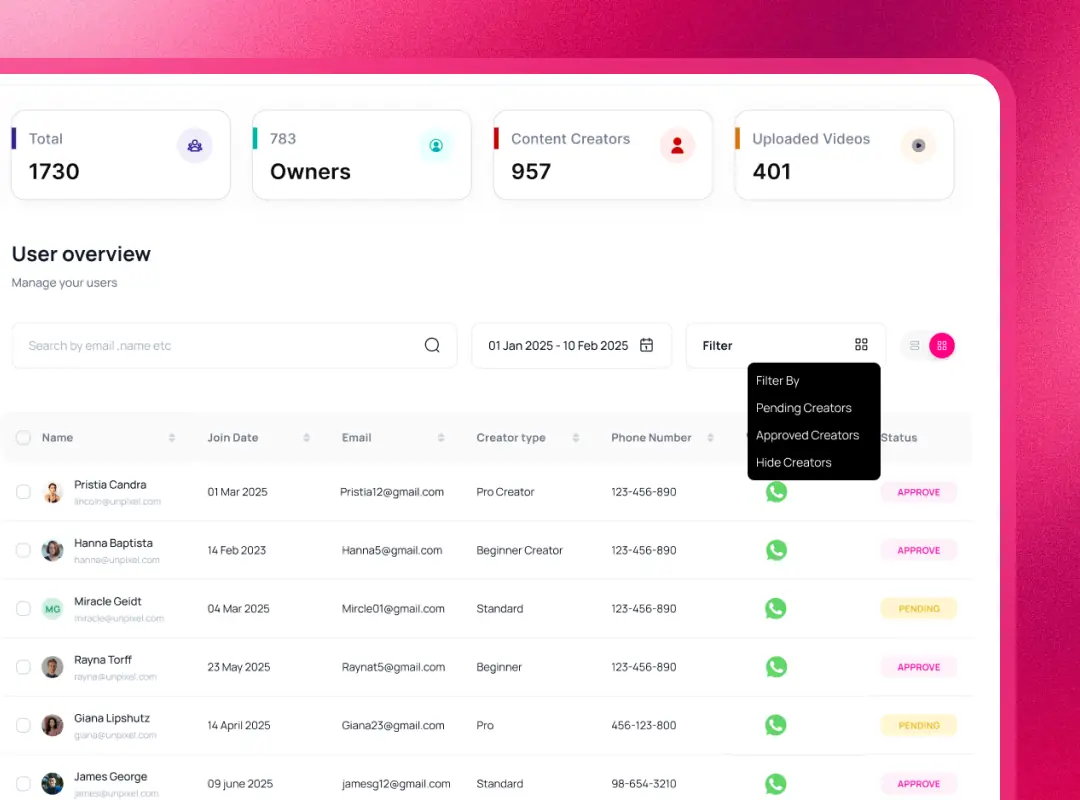Screen dimensions: 1080x800
Task: Open the date range 01 Jan 2025 selector
Action: point(571,345)
